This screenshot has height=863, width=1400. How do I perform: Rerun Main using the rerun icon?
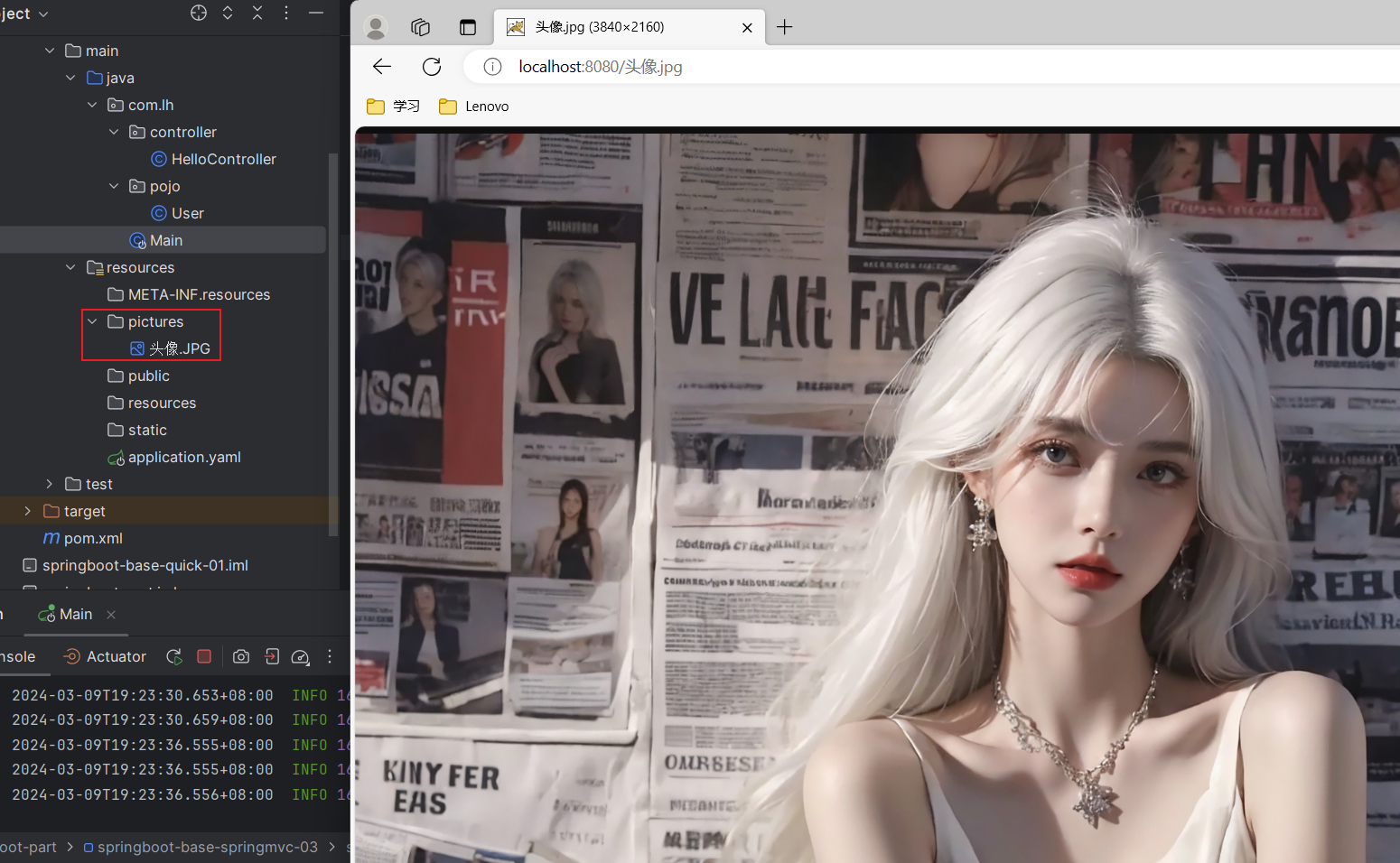click(x=174, y=656)
